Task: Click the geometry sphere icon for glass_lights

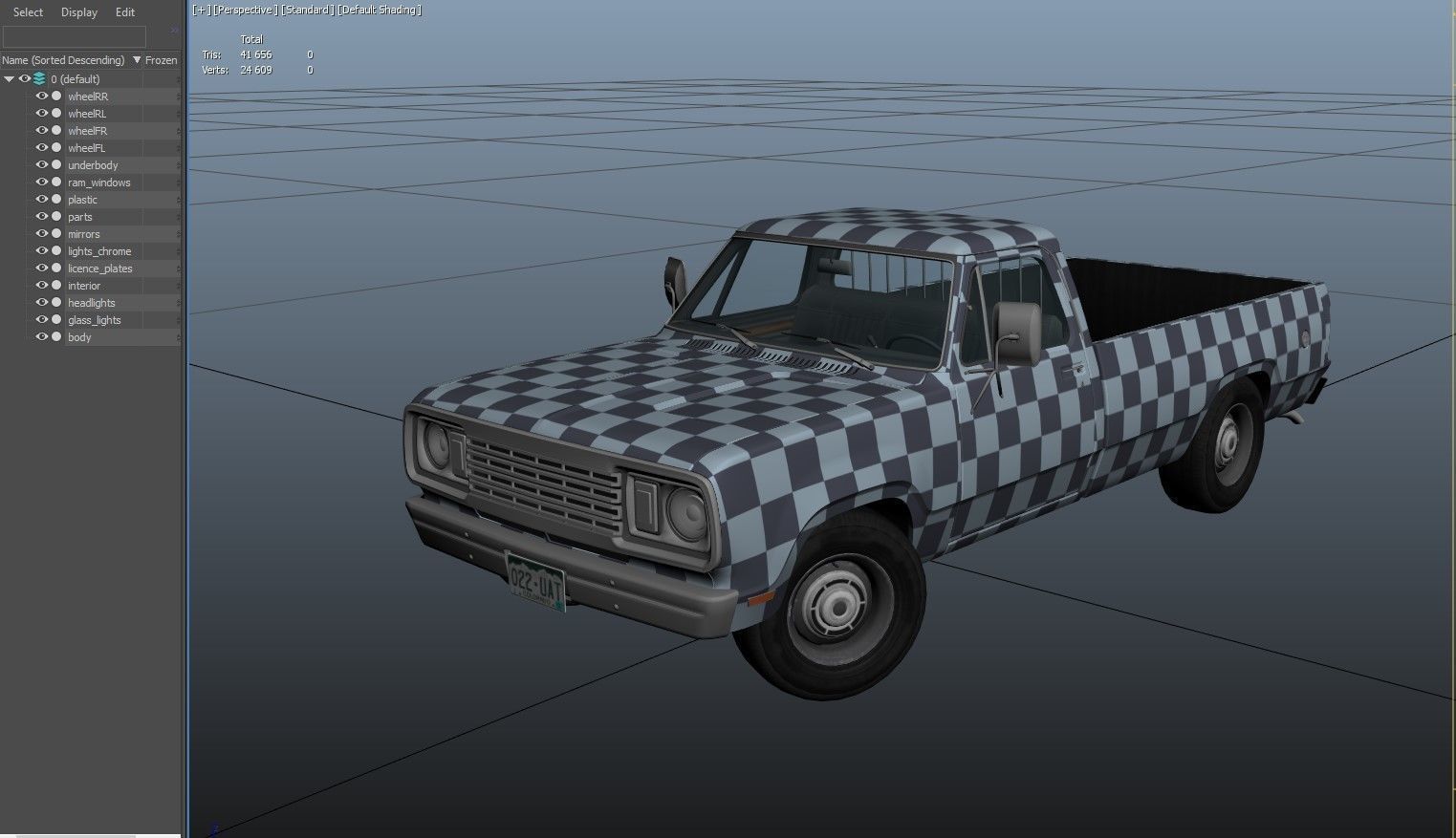Action: click(x=56, y=320)
